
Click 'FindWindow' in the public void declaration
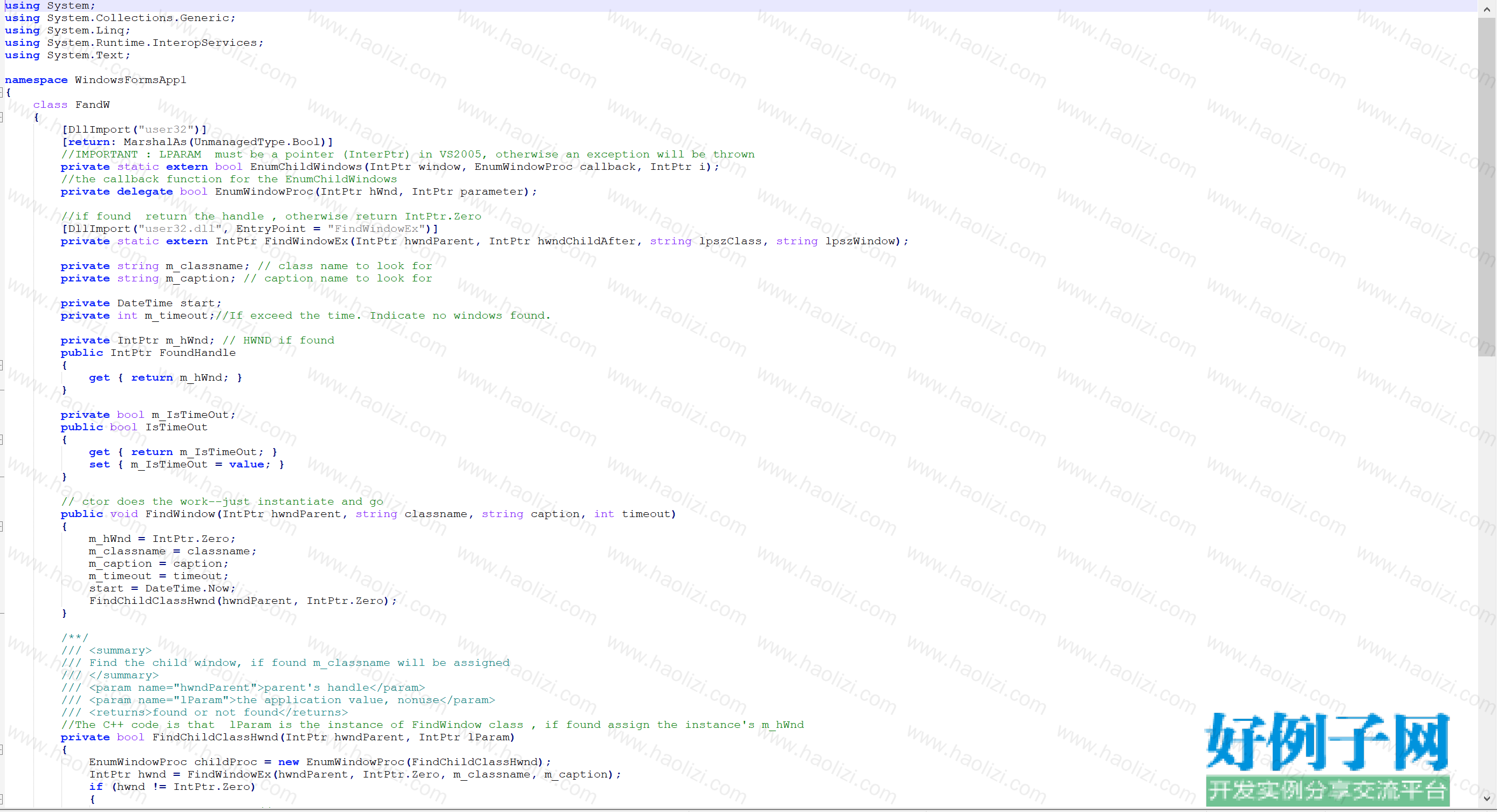pos(180,514)
